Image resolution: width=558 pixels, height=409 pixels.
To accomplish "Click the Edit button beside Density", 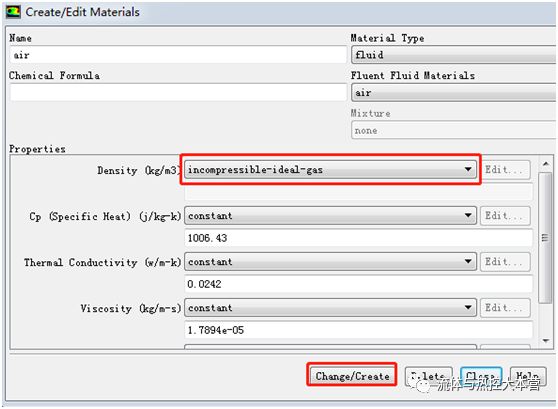I will tap(505, 169).
